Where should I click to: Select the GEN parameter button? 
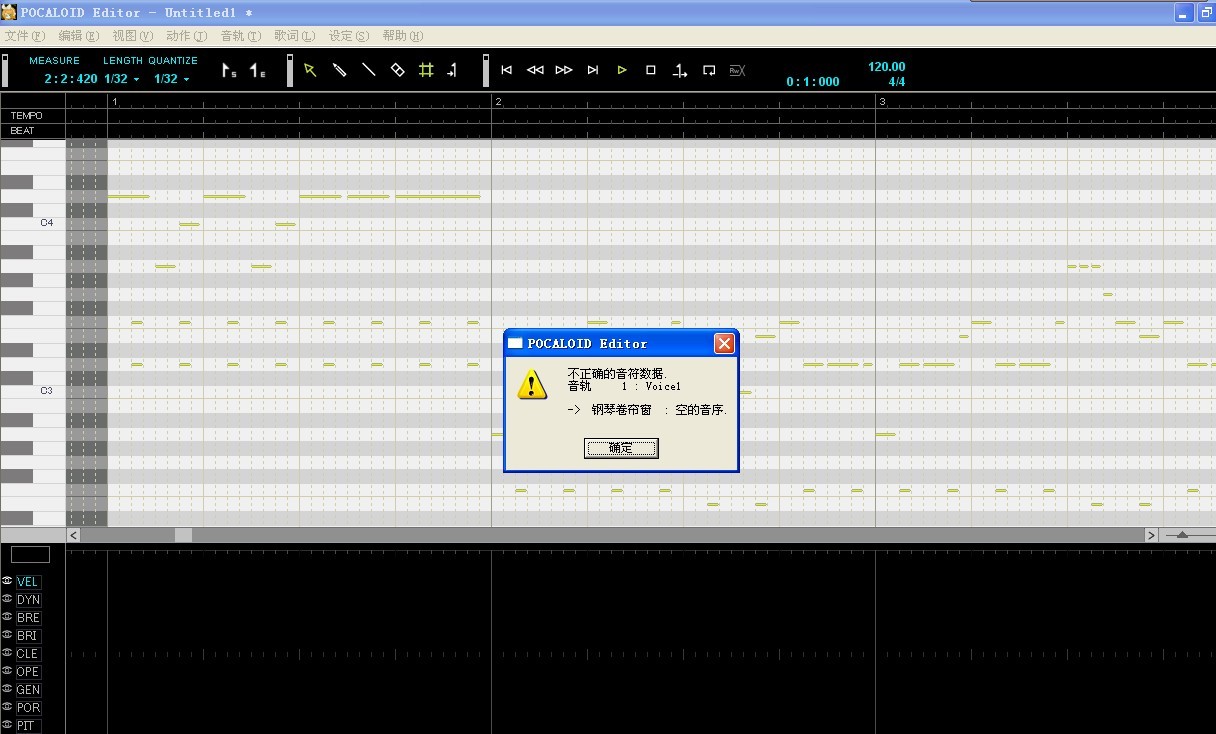pyautogui.click(x=28, y=690)
